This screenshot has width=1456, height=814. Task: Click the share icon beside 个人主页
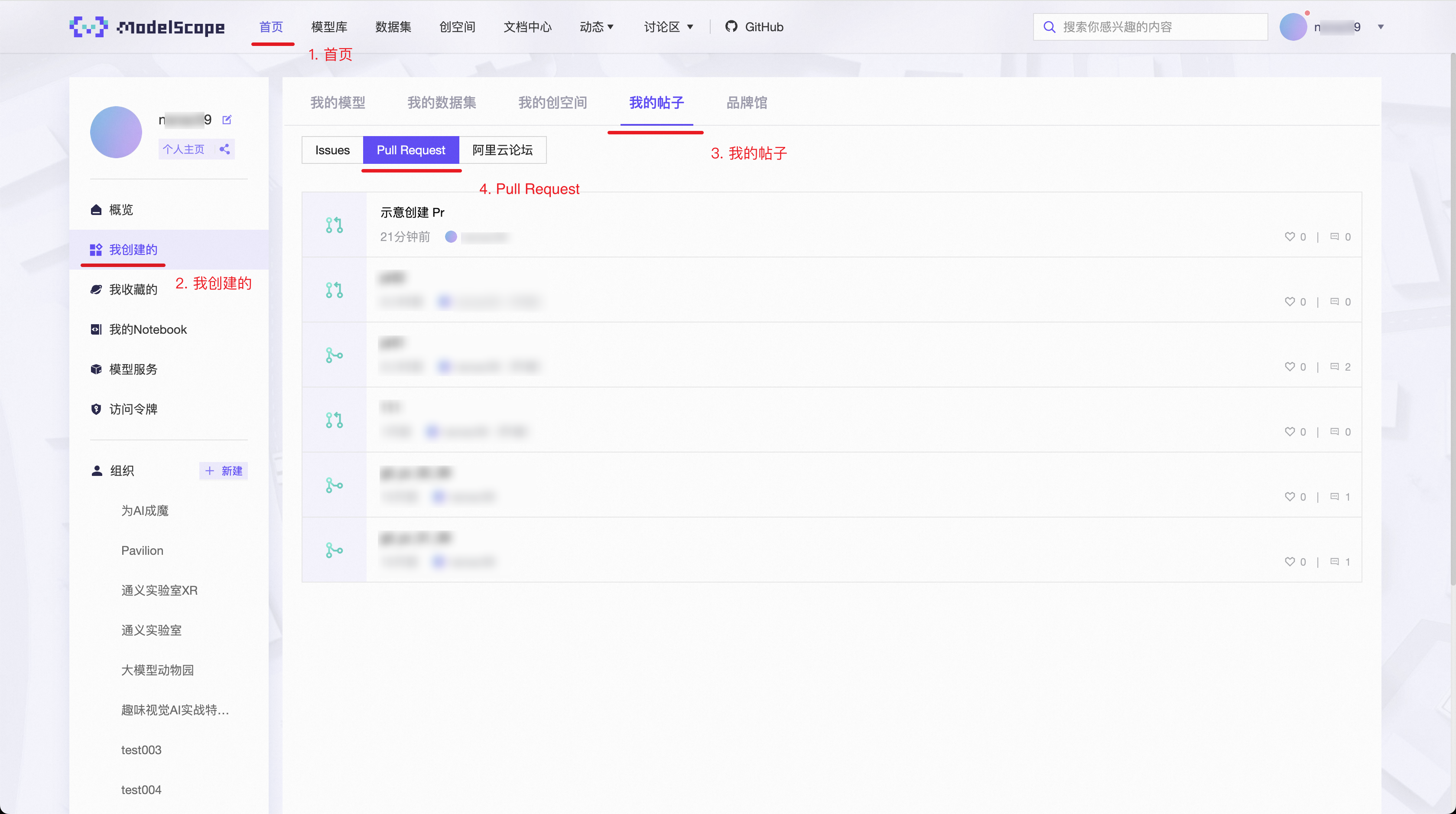tap(224, 149)
